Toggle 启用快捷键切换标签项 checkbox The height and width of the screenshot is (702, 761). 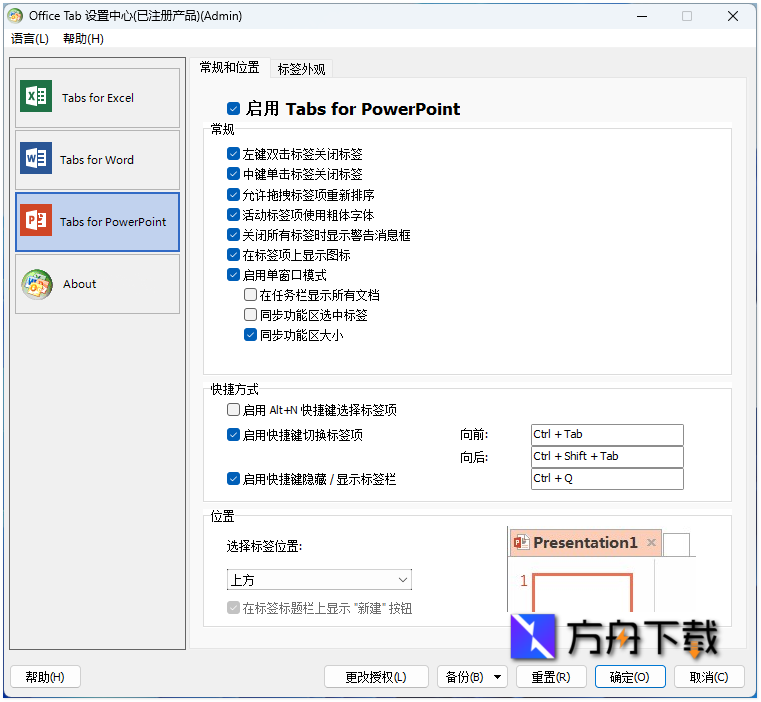[233, 435]
